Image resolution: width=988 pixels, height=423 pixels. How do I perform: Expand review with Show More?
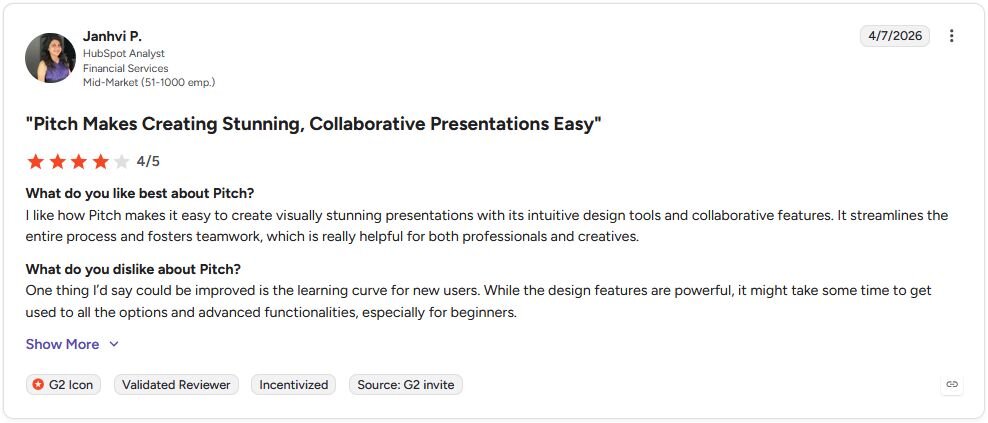[62, 344]
